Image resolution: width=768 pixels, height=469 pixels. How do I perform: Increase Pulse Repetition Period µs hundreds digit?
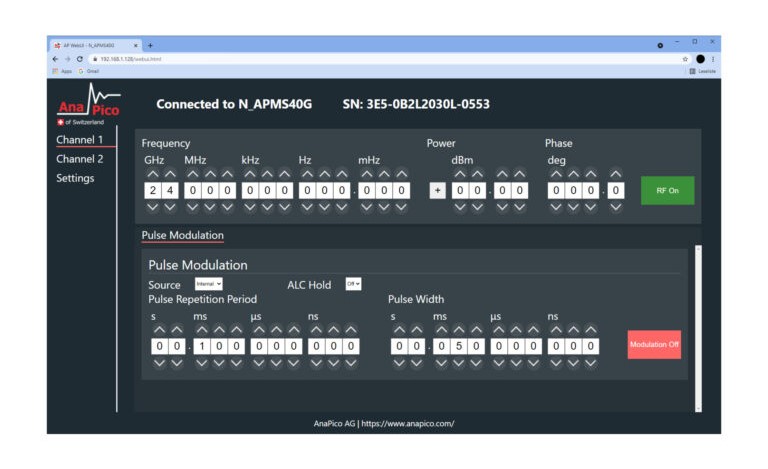pos(259,329)
